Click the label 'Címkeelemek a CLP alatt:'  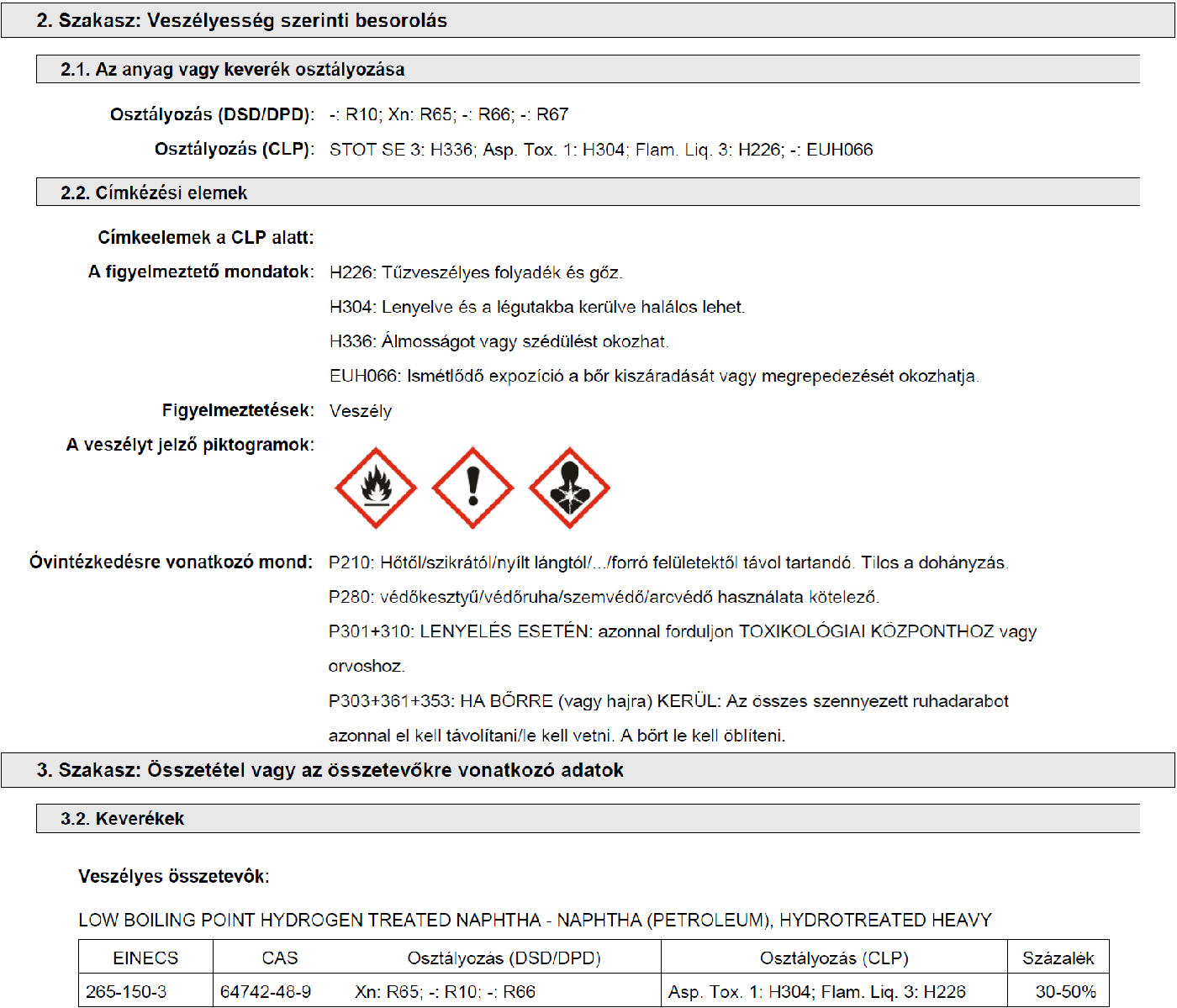pos(206,238)
